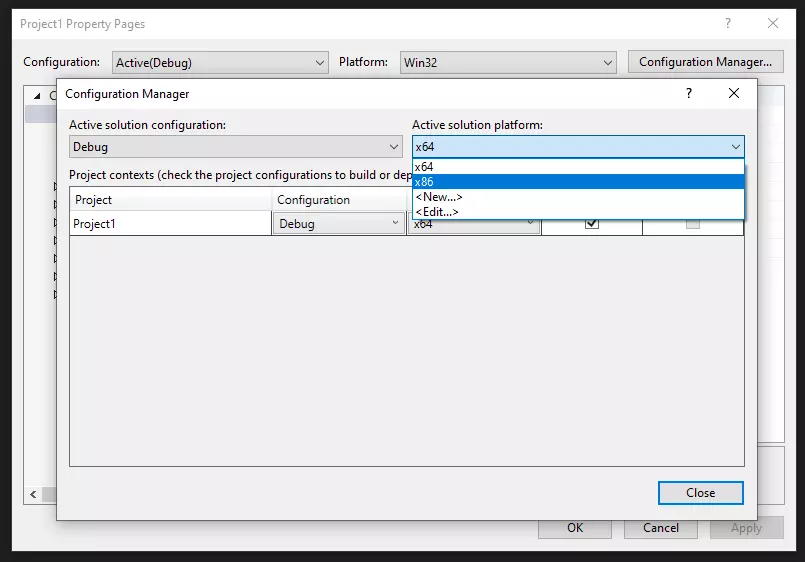Click OK in Property Pages

coord(575,528)
